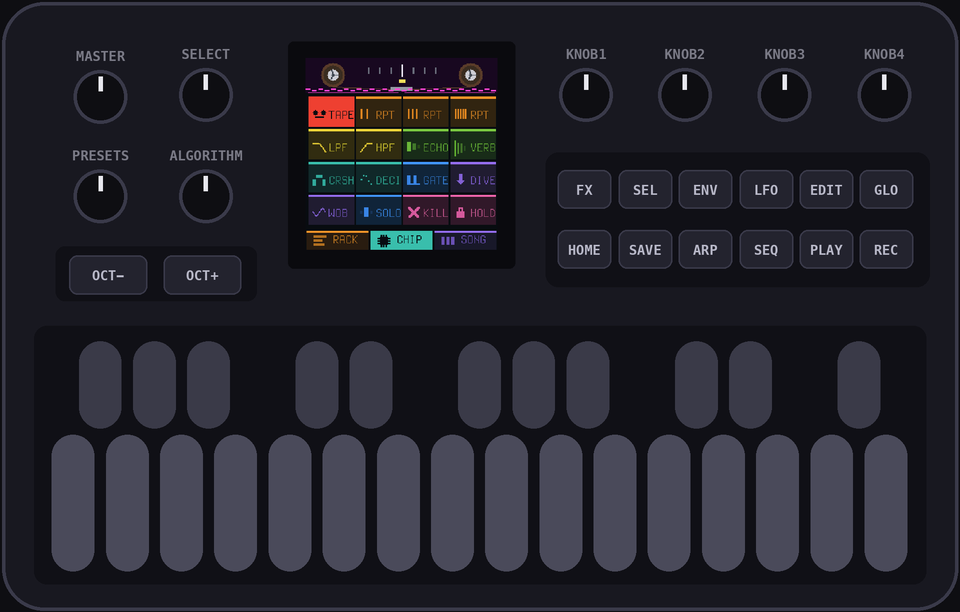Image resolution: width=960 pixels, height=612 pixels.
Task: Select the three-bar RPT repeat pad
Action: (426, 112)
